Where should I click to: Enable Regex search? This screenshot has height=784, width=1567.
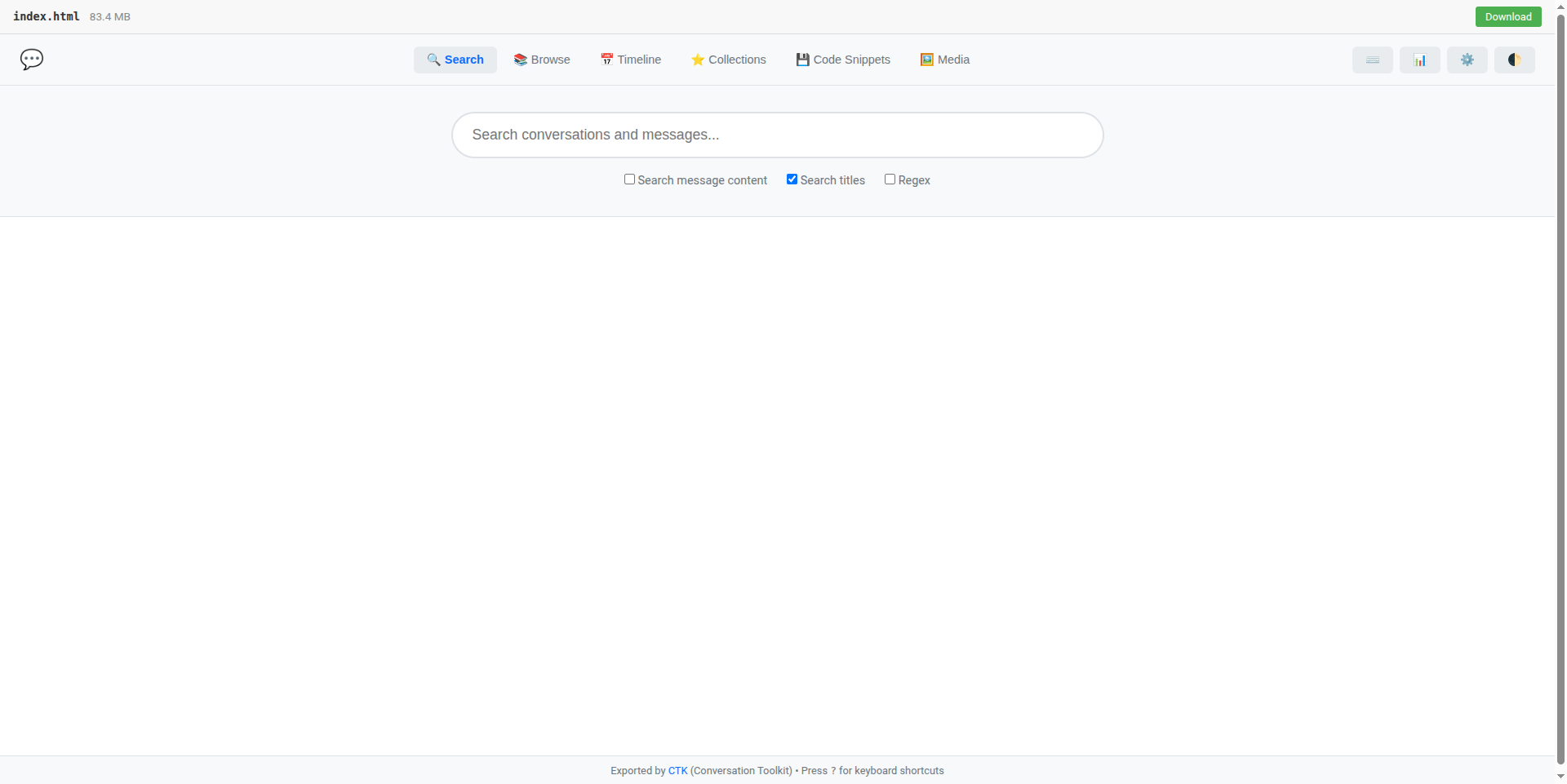pyautogui.click(x=890, y=179)
